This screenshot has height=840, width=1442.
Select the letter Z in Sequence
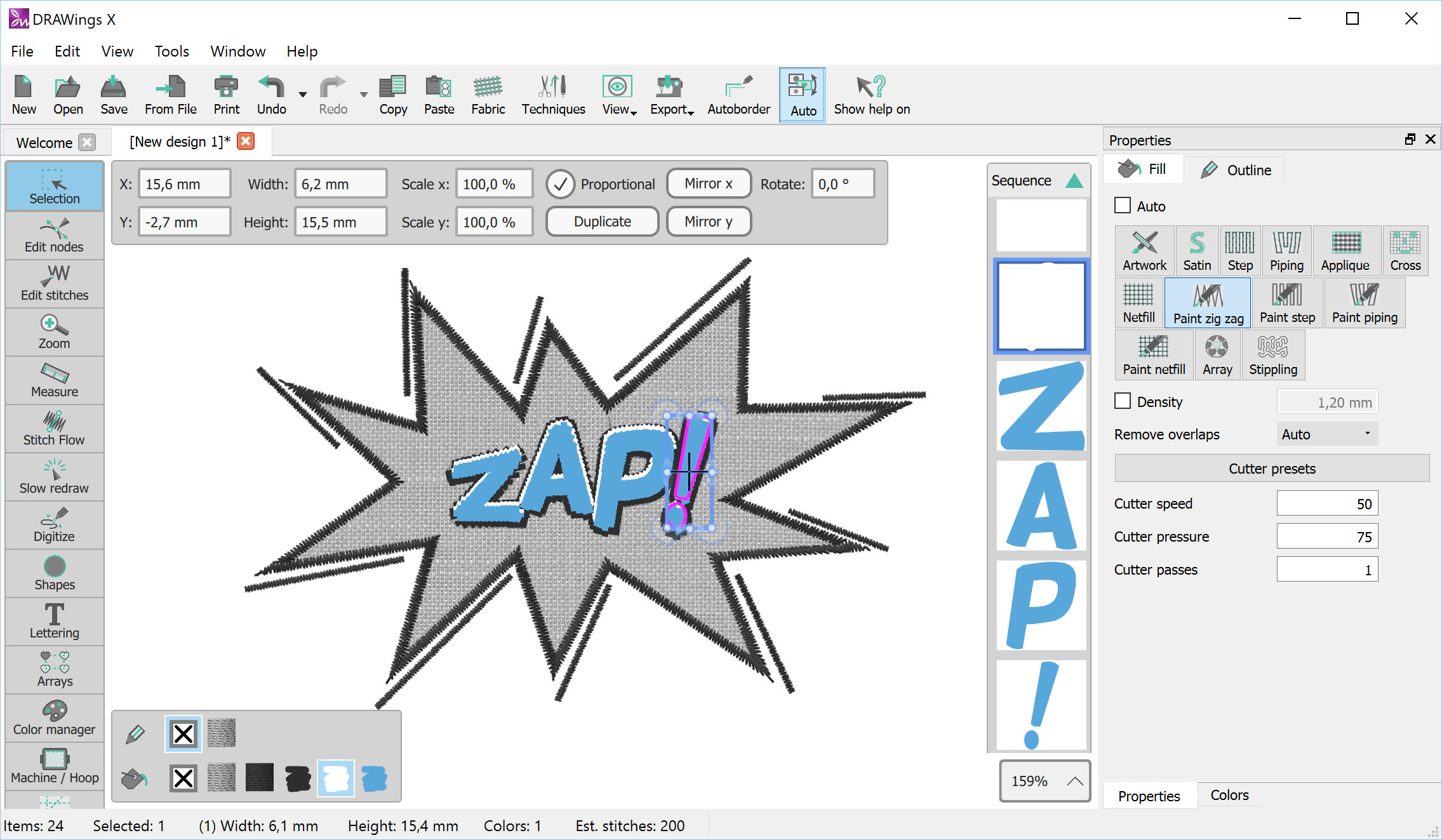tap(1041, 406)
